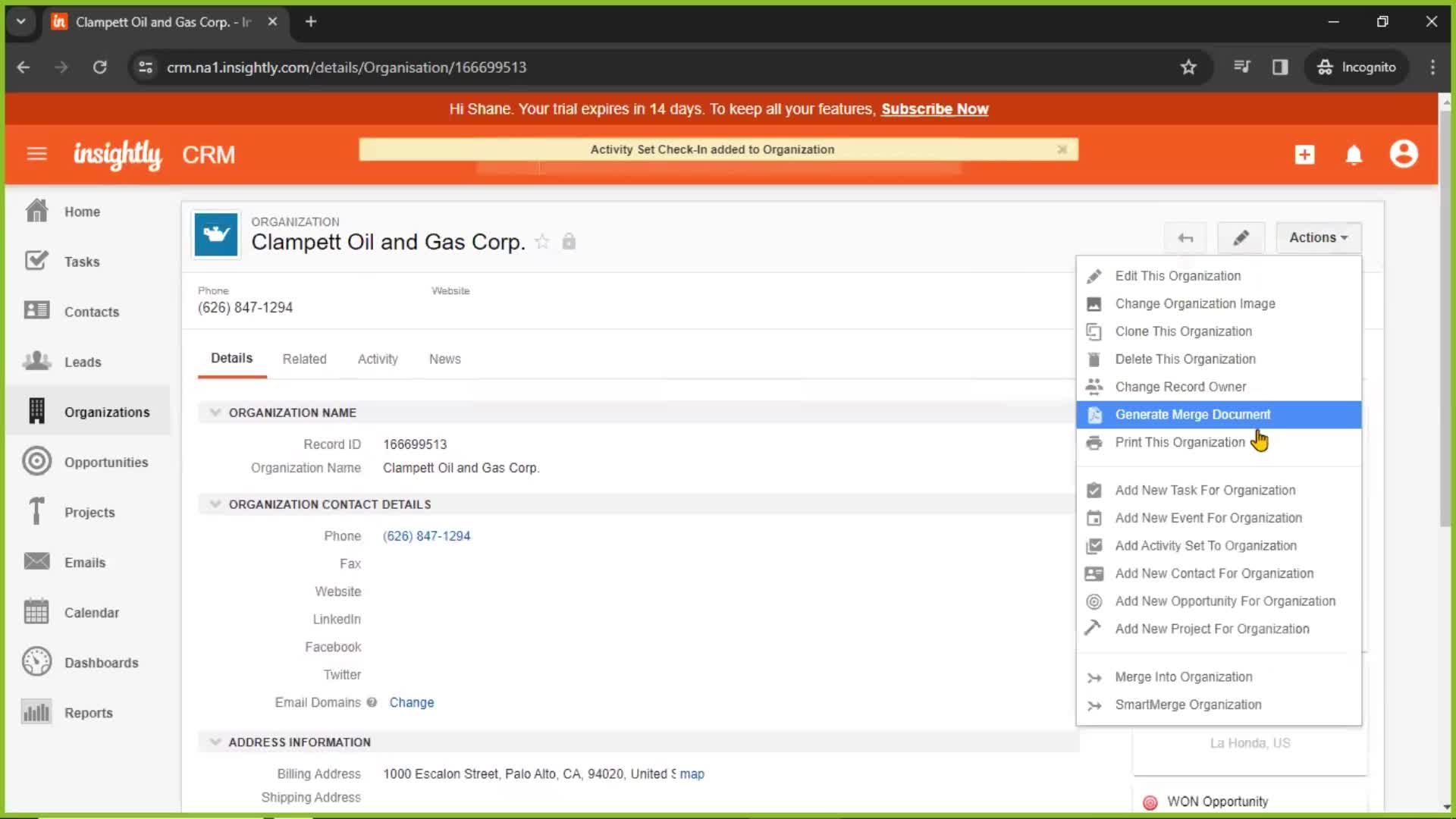Click the pencil edit button

(x=1241, y=238)
